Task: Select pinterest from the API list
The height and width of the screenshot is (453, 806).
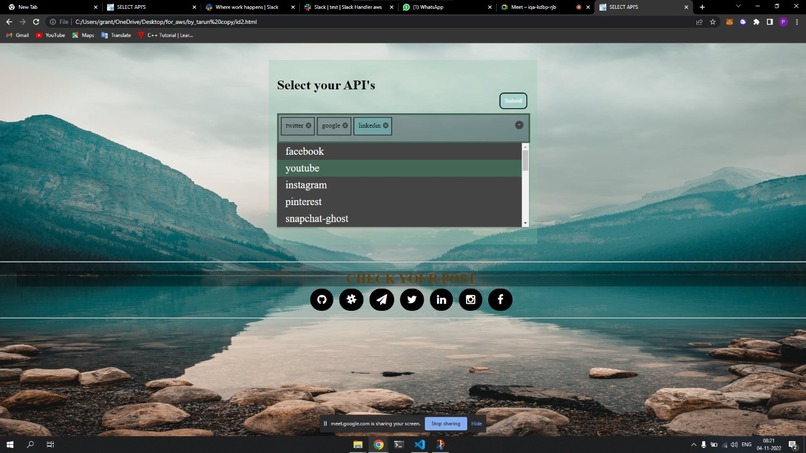Action: coord(399,202)
